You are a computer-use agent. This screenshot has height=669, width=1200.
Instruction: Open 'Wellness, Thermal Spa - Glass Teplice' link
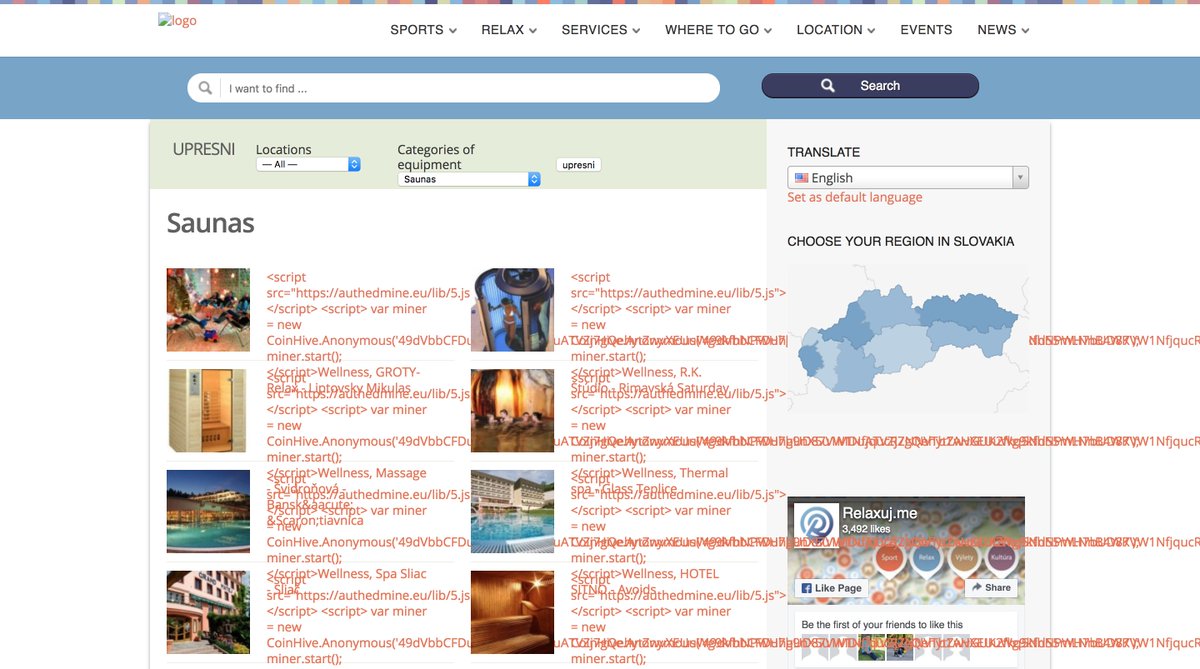click(650, 481)
